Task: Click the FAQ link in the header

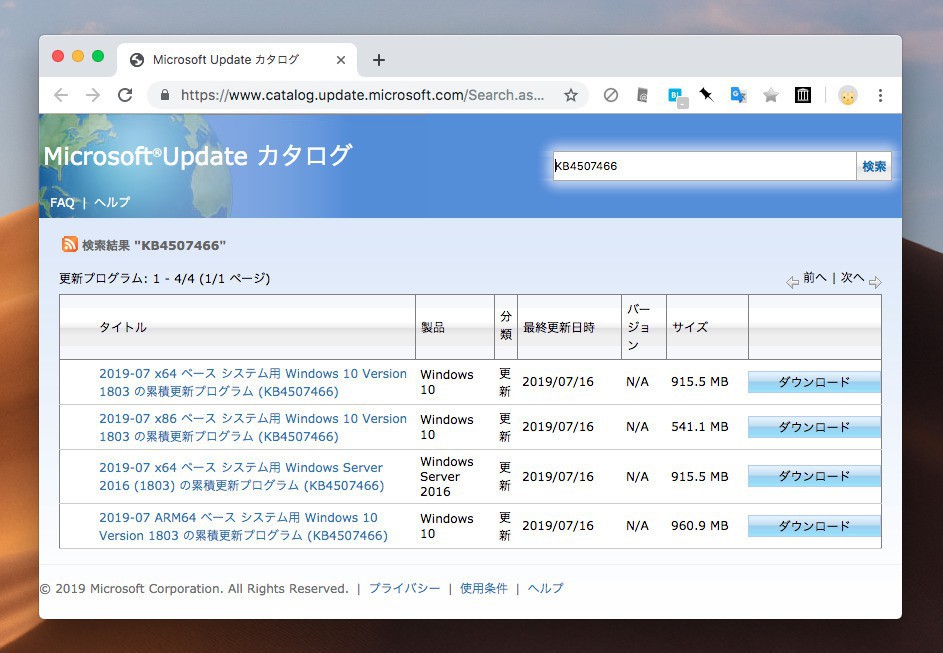Action: point(62,202)
